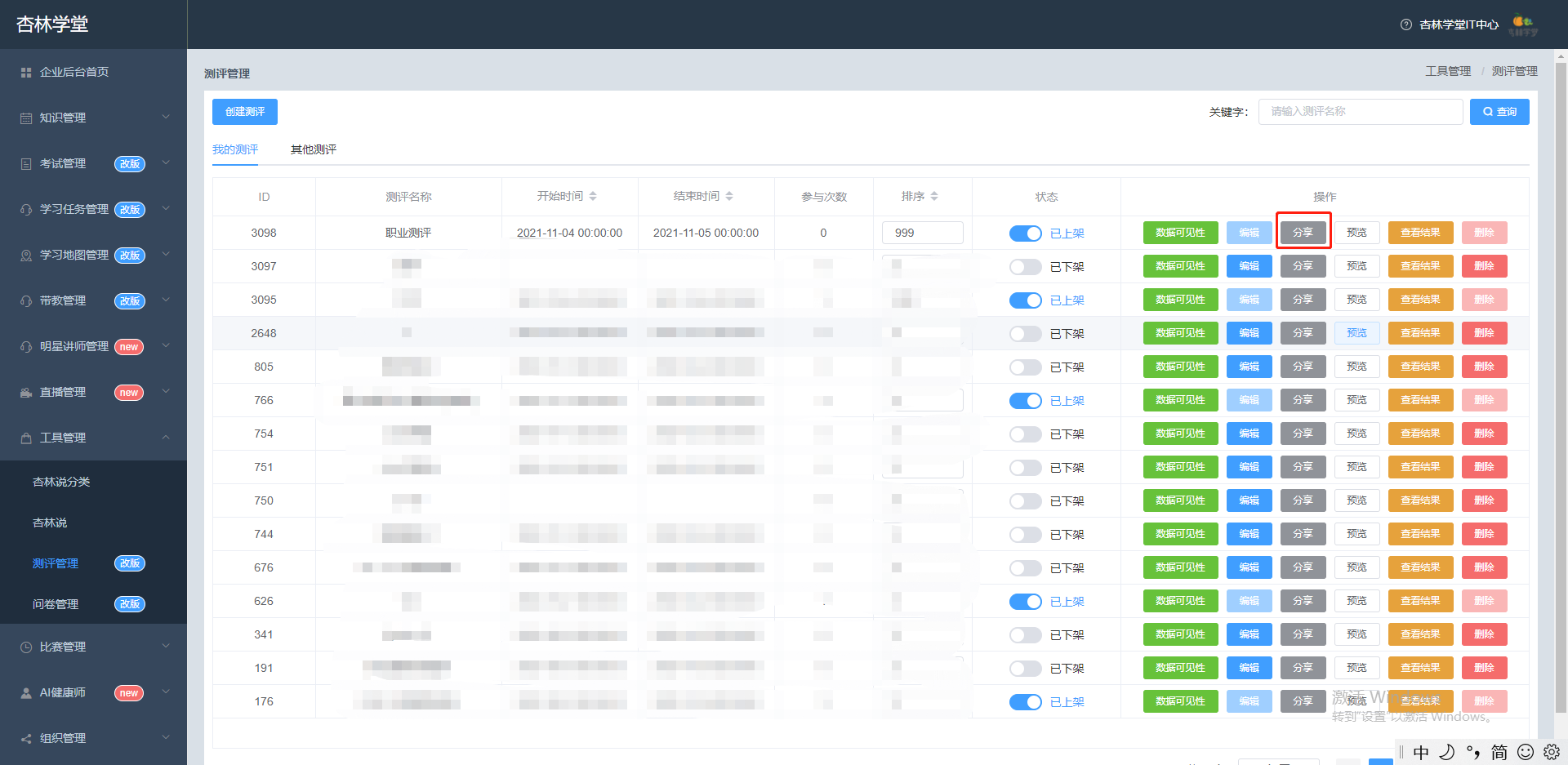
Task: Click 删除 for ID 3097 row
Action: pyautogui.click(x=1485, y=266)
